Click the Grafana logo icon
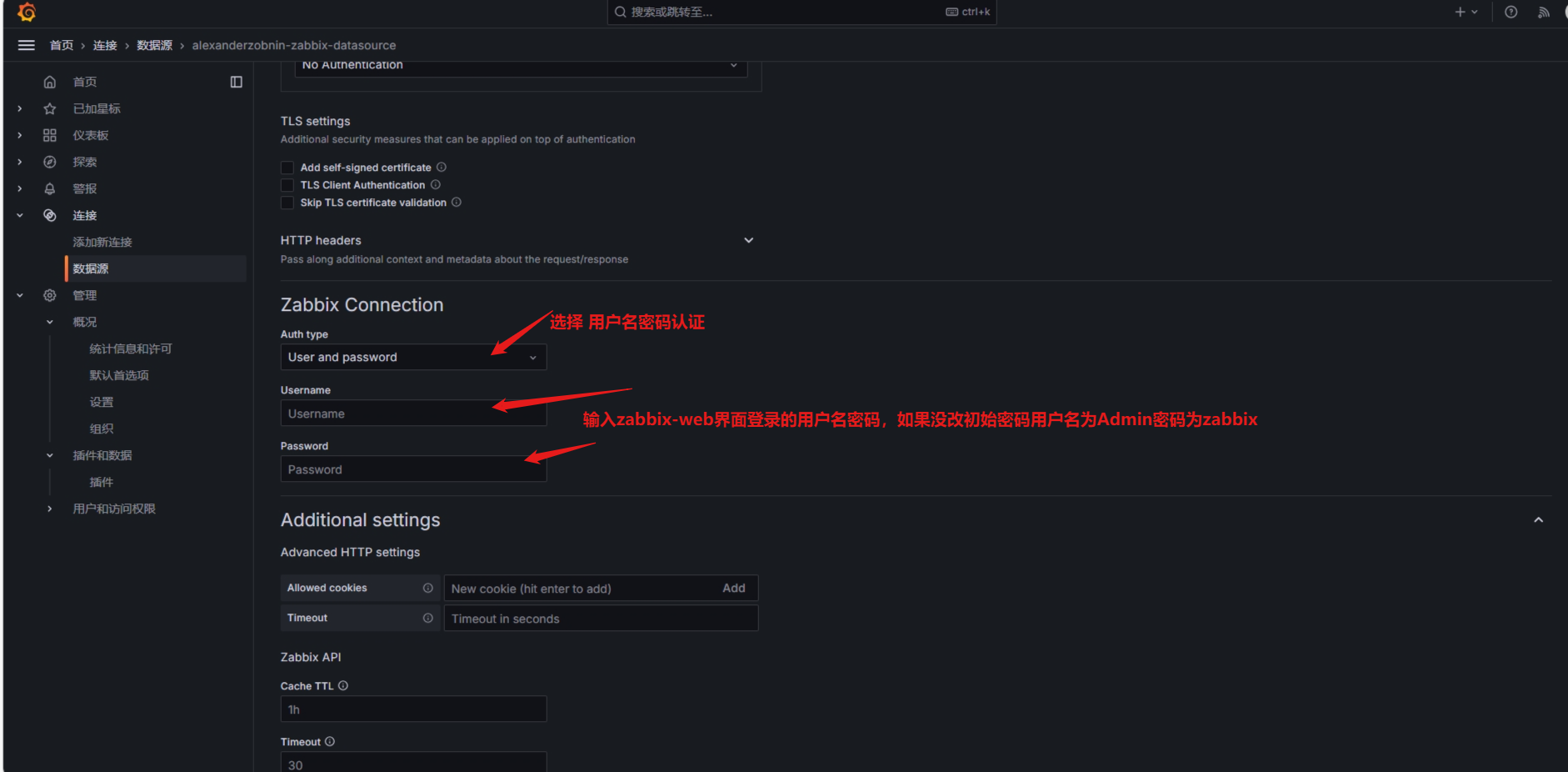 point(27,13)
